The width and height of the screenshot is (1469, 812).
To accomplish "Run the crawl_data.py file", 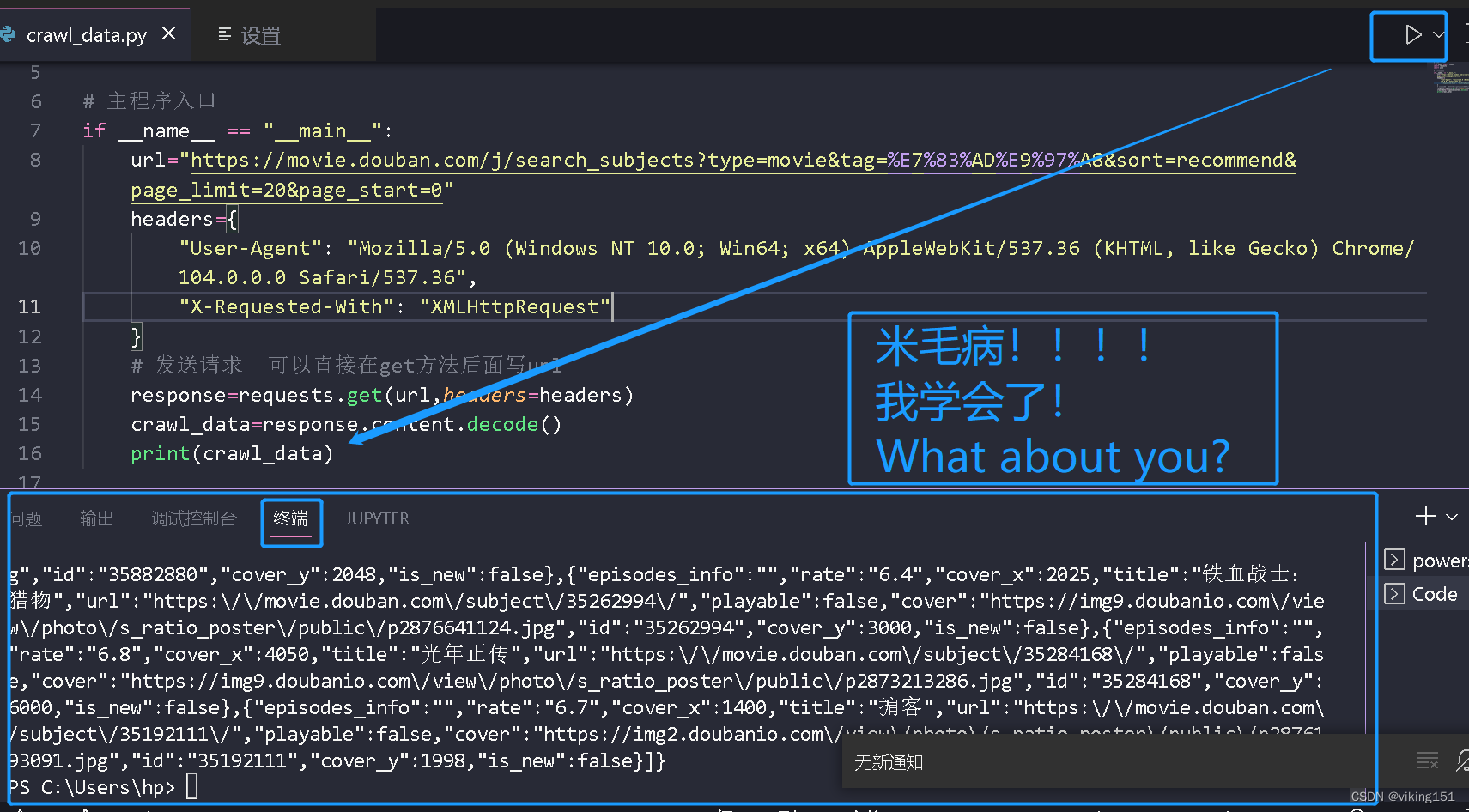I will (x=1412, y=35).
